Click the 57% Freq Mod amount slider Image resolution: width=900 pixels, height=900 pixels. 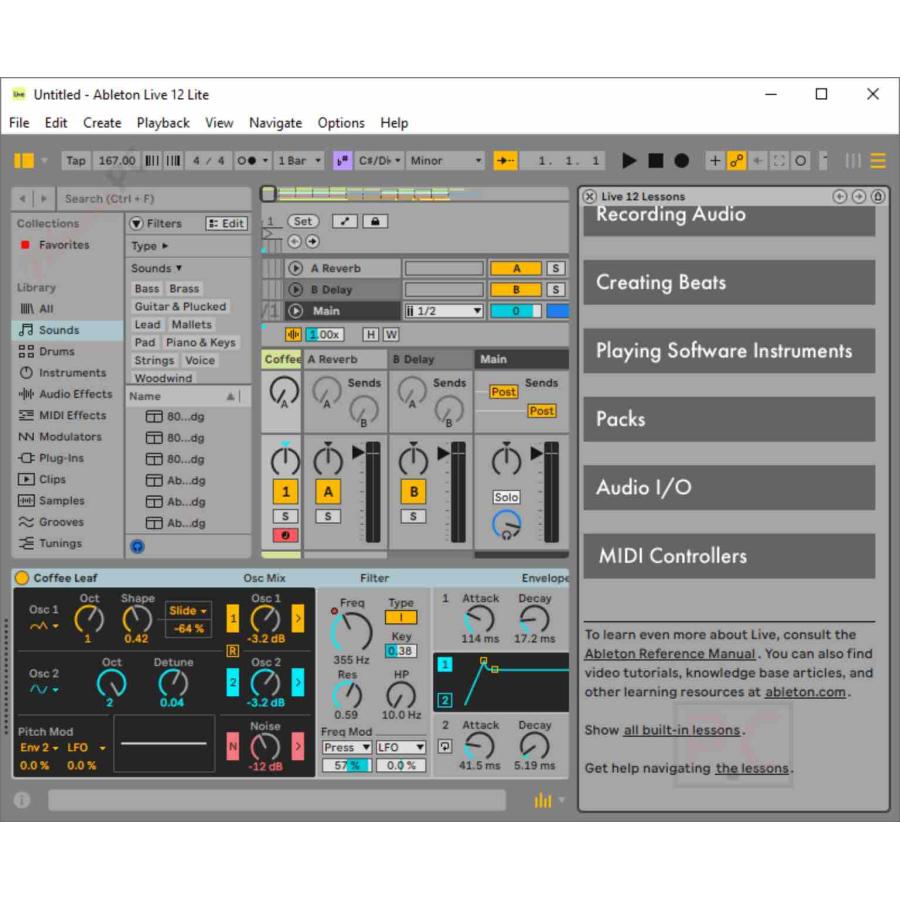(x=346, y=765)
